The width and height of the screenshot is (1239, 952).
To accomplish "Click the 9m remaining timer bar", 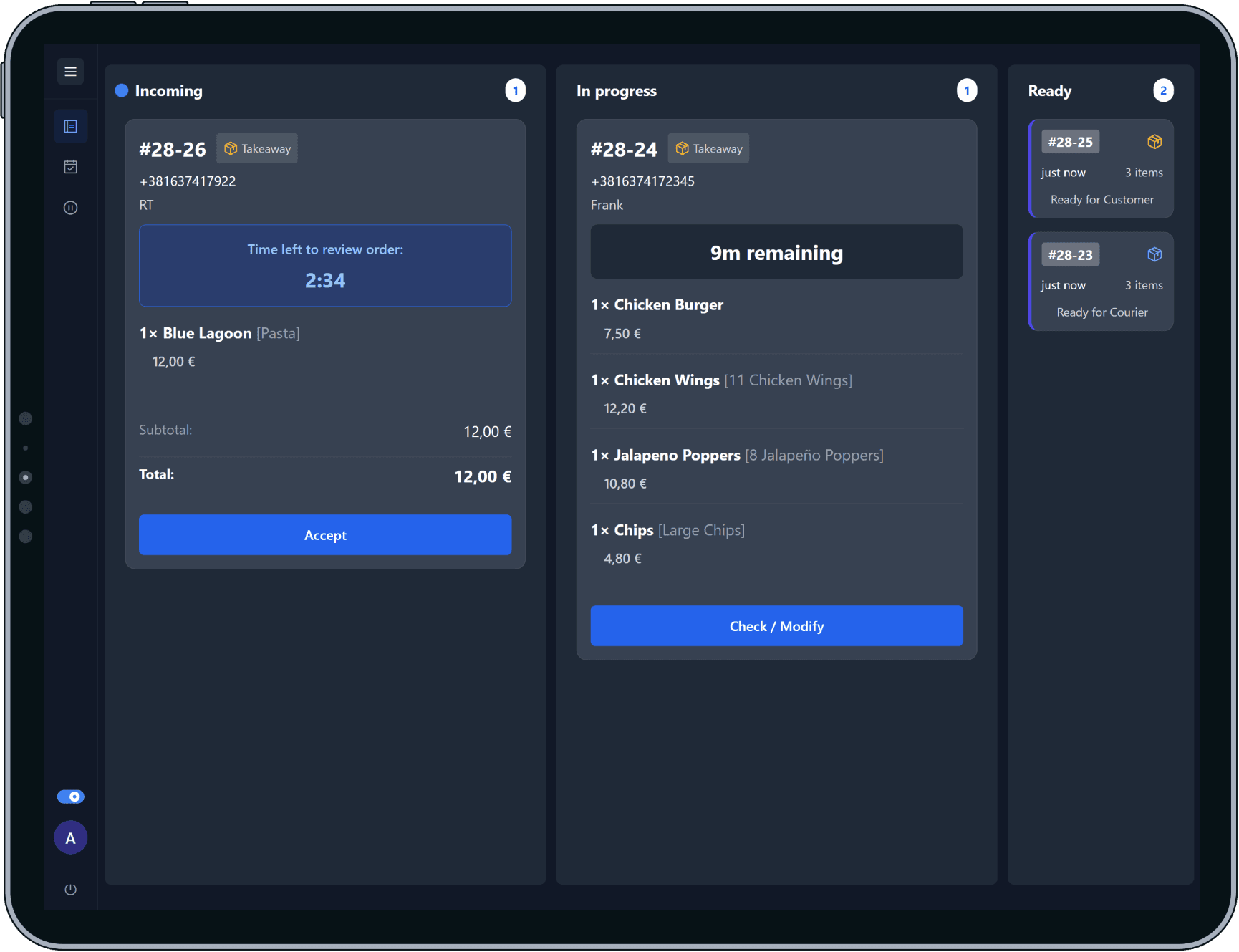I will coord(776,252).
